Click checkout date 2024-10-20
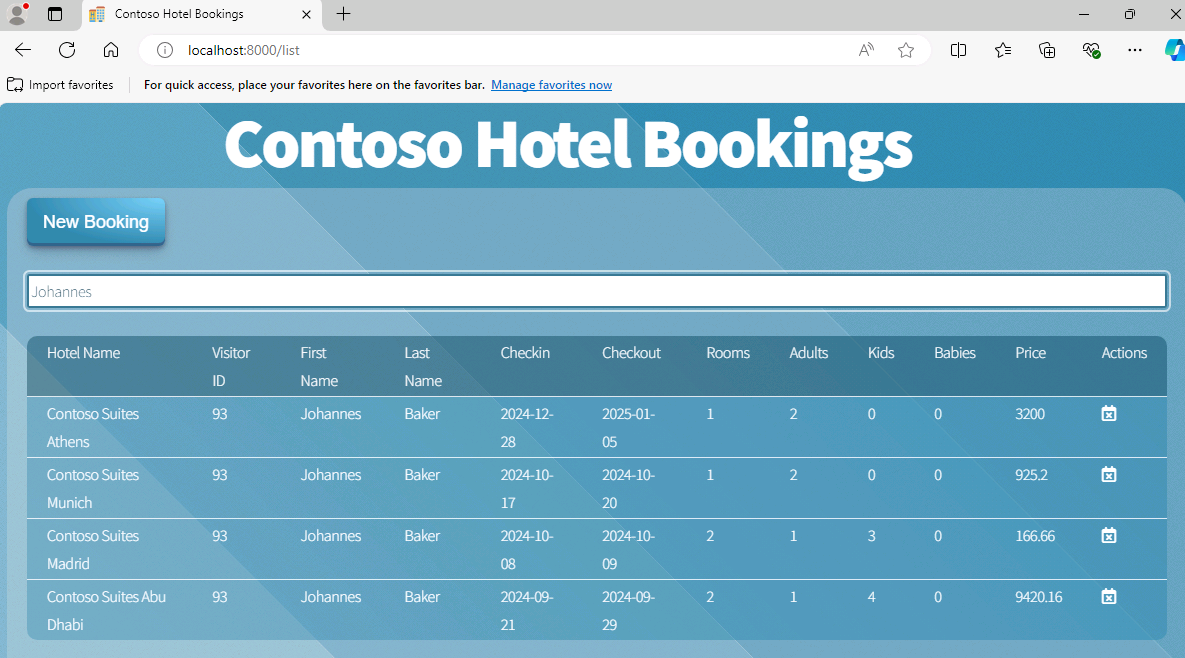This screenshot has height=658, width=1185. (x=629, y=489)
